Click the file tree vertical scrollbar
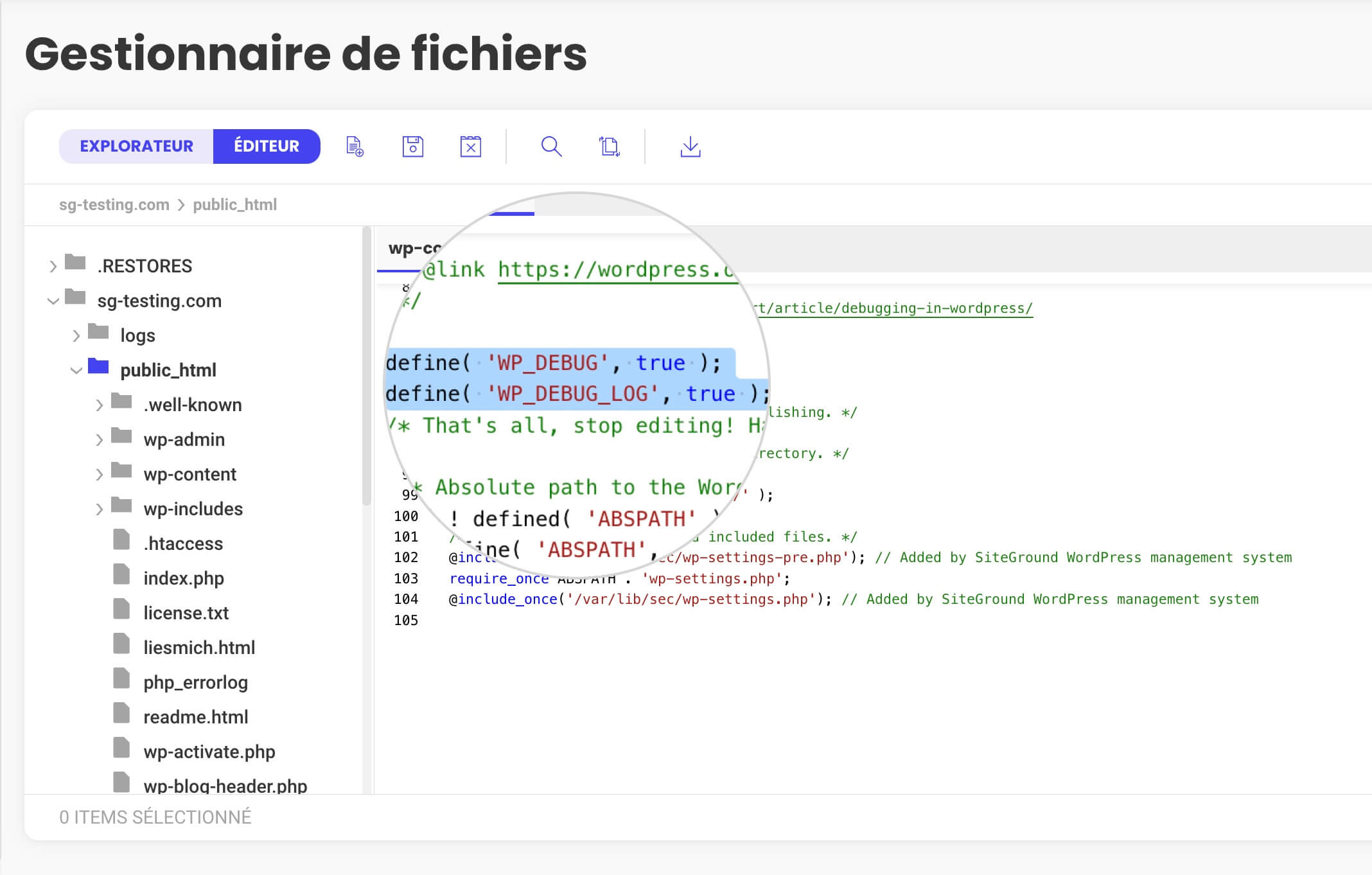The height and width of the screenshot is (875, 1372). point(367,366)
